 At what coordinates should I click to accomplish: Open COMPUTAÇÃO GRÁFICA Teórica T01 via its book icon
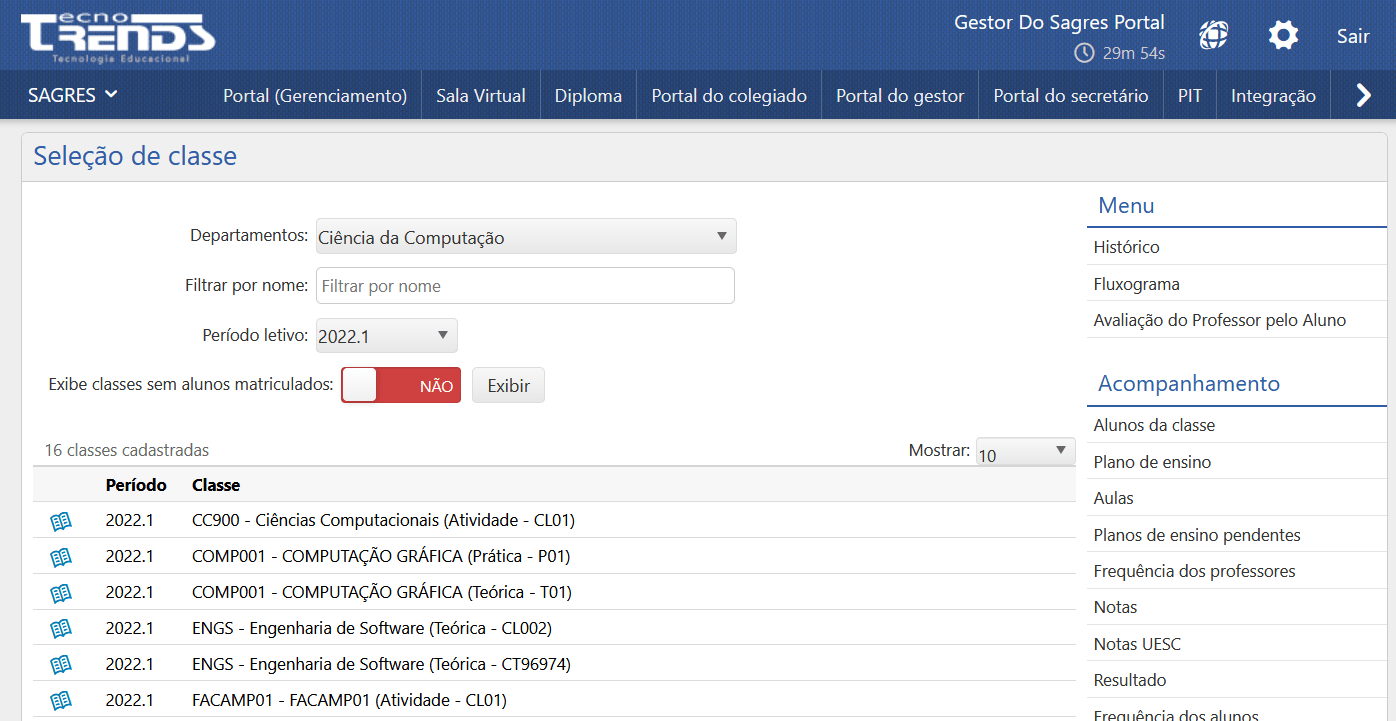click(61, 592)
